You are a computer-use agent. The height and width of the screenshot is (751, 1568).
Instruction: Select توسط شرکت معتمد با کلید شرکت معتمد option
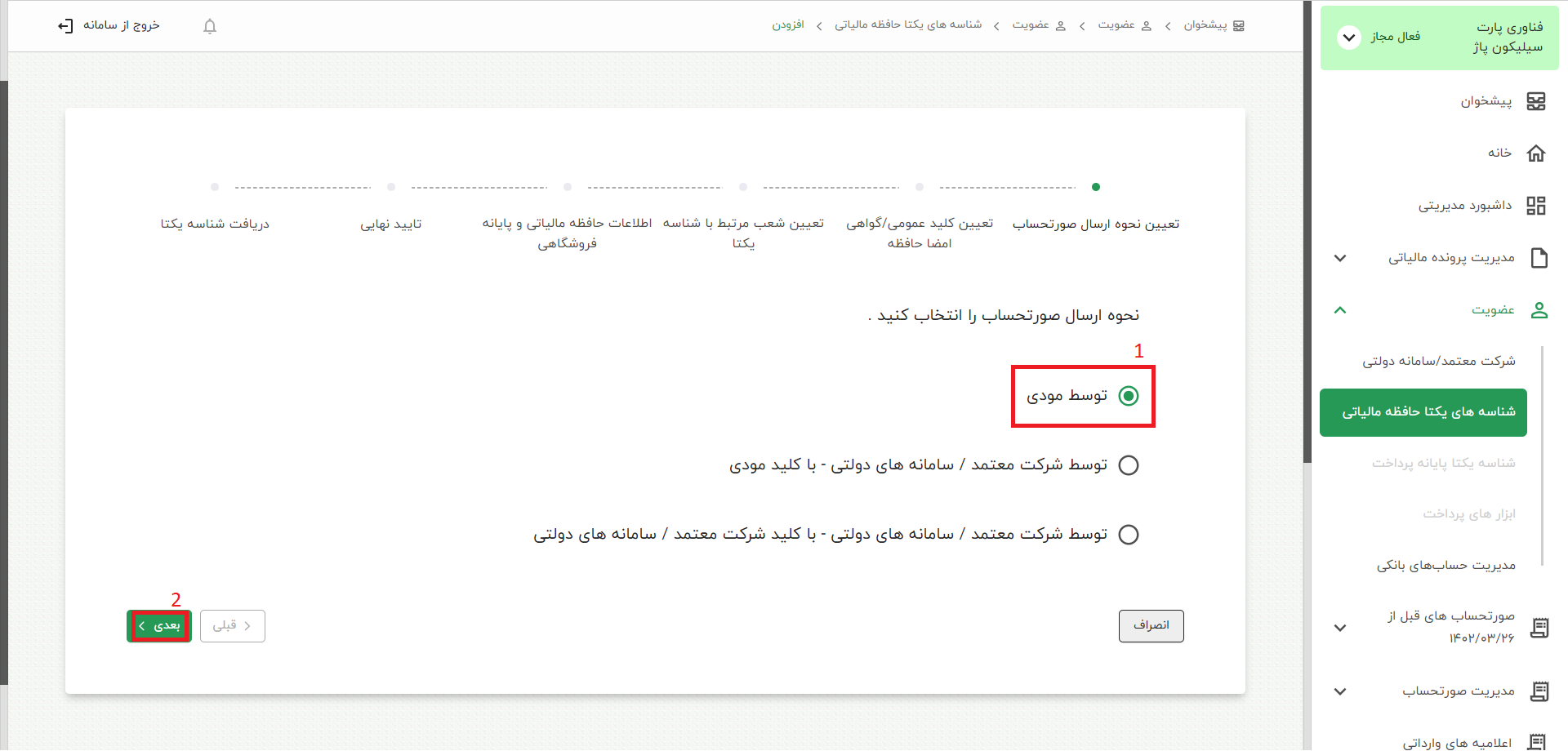pyautogui.click(x=1129, y=535)
